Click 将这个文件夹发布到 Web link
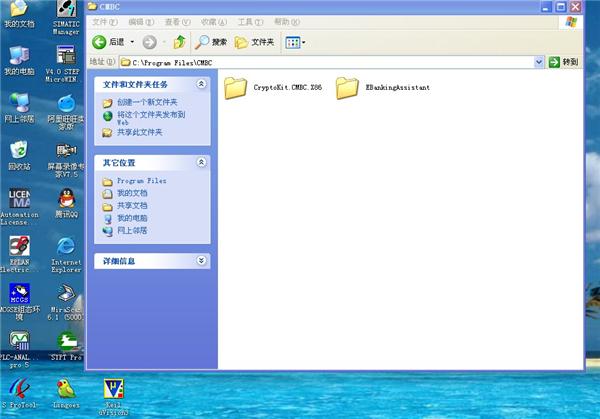600x419 pixels. [x=151, y=118]
